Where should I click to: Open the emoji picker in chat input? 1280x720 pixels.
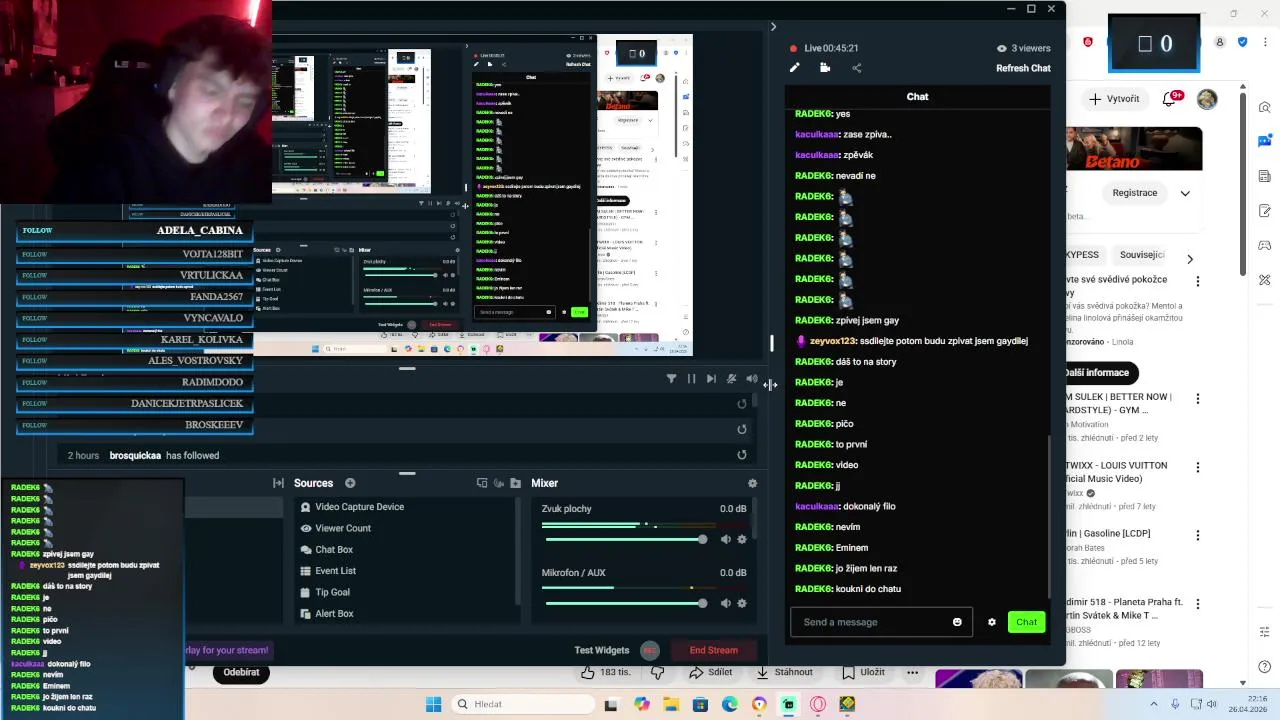point(957,622)
